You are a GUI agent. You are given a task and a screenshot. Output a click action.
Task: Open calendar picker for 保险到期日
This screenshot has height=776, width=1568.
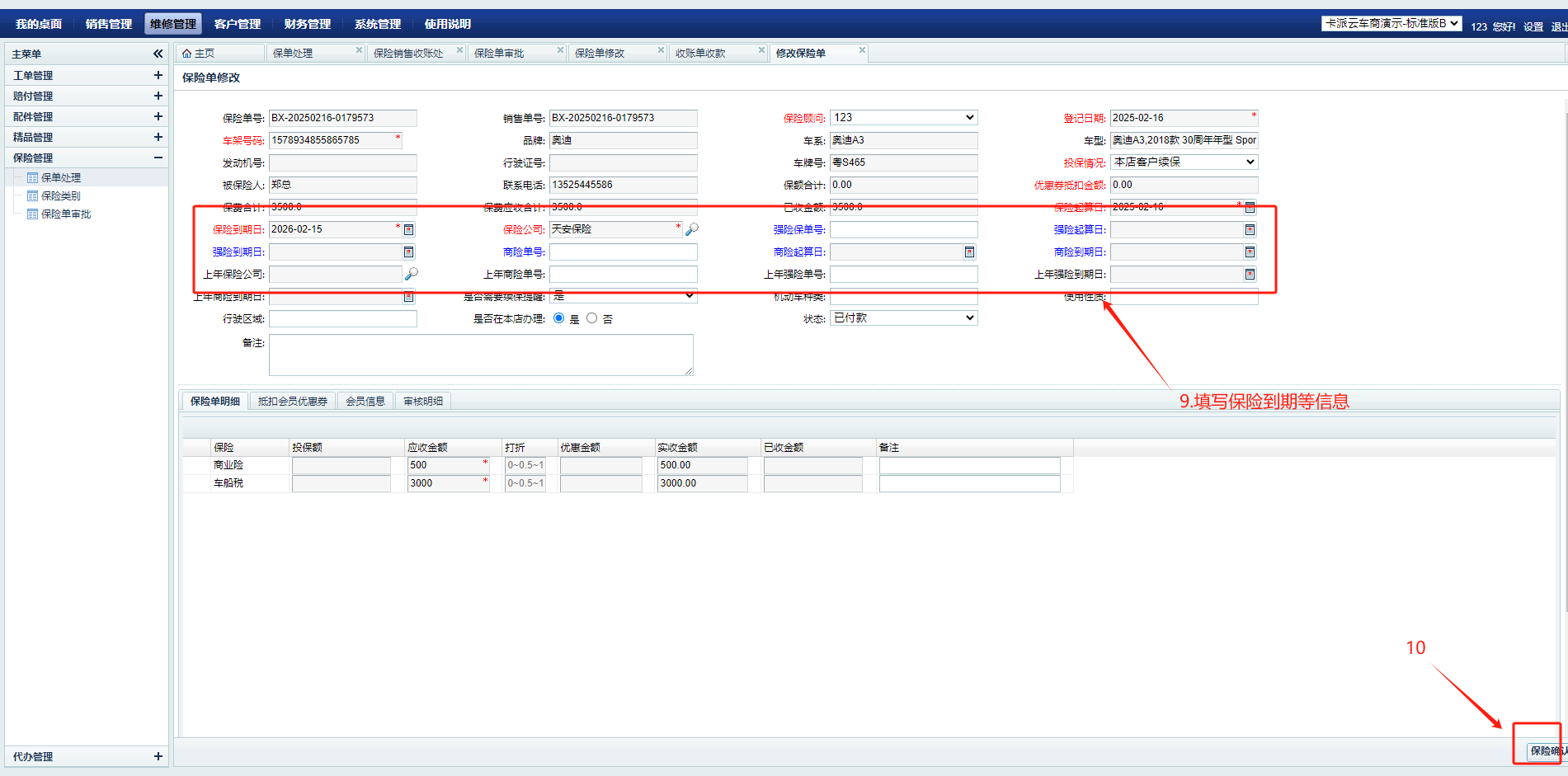coord(408,229)
